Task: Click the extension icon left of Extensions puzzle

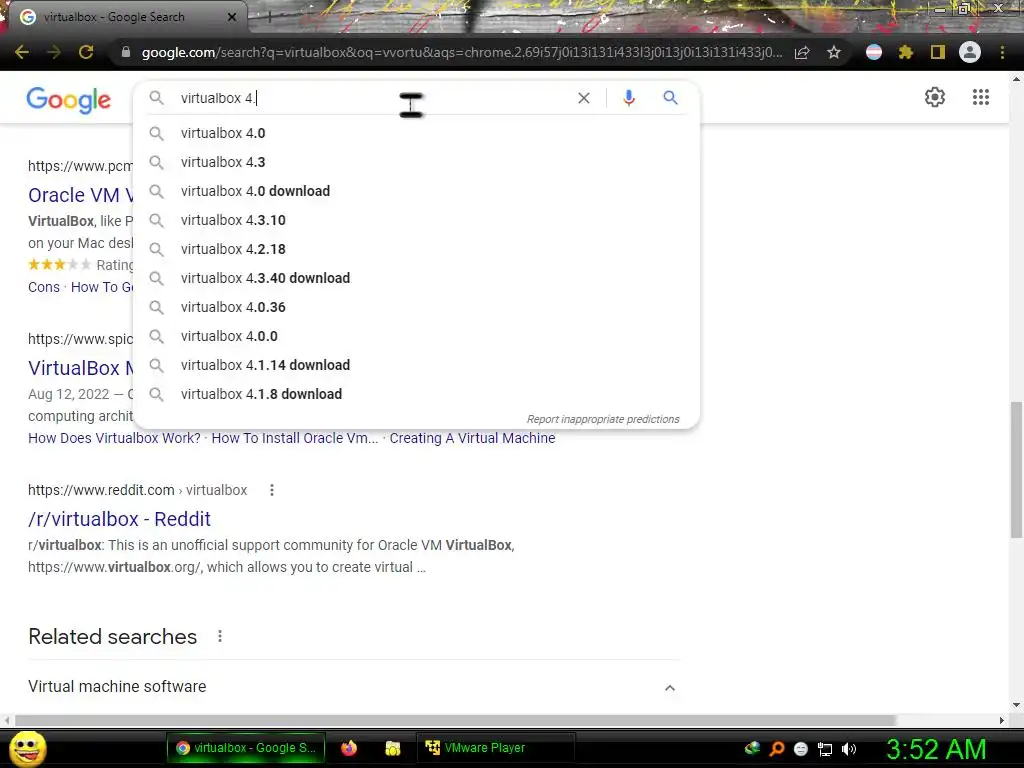Action: (x=874, y=52)
